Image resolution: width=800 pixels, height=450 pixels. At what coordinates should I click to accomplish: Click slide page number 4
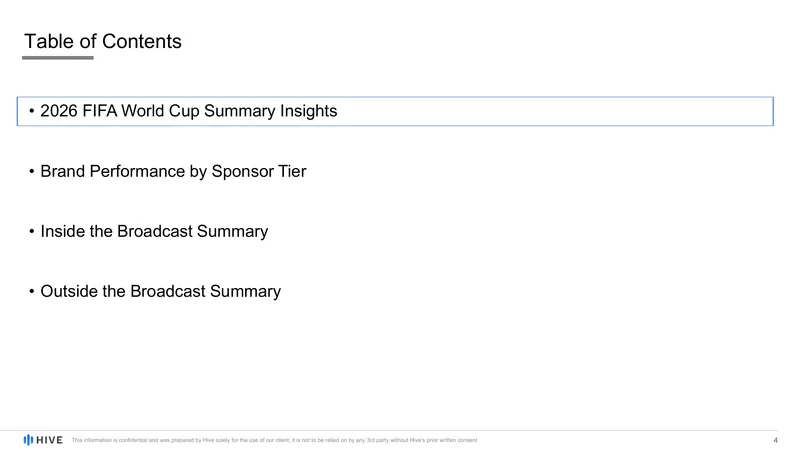click(x=776, y=440)
